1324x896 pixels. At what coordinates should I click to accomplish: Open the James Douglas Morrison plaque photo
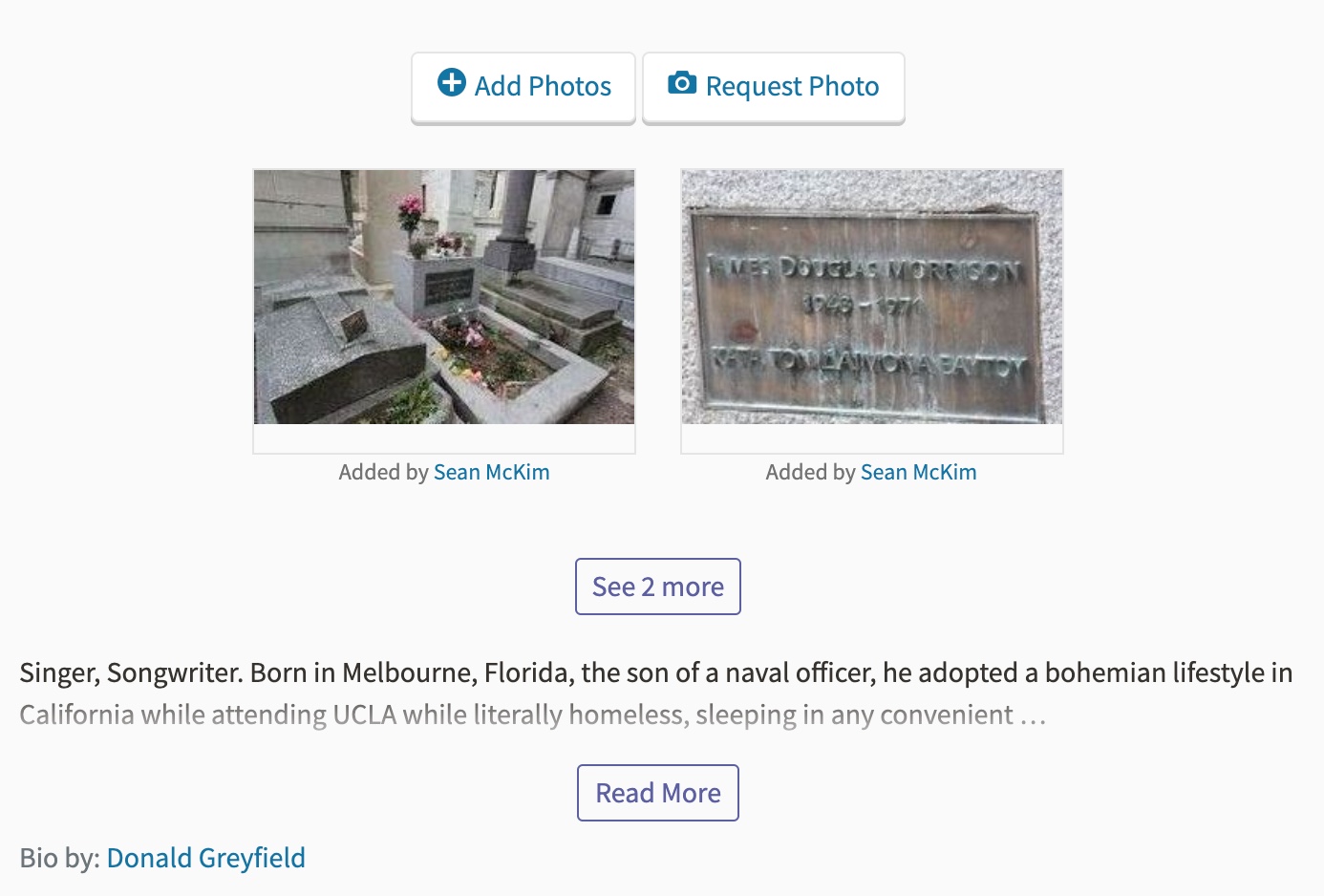(x=871, y=297)
